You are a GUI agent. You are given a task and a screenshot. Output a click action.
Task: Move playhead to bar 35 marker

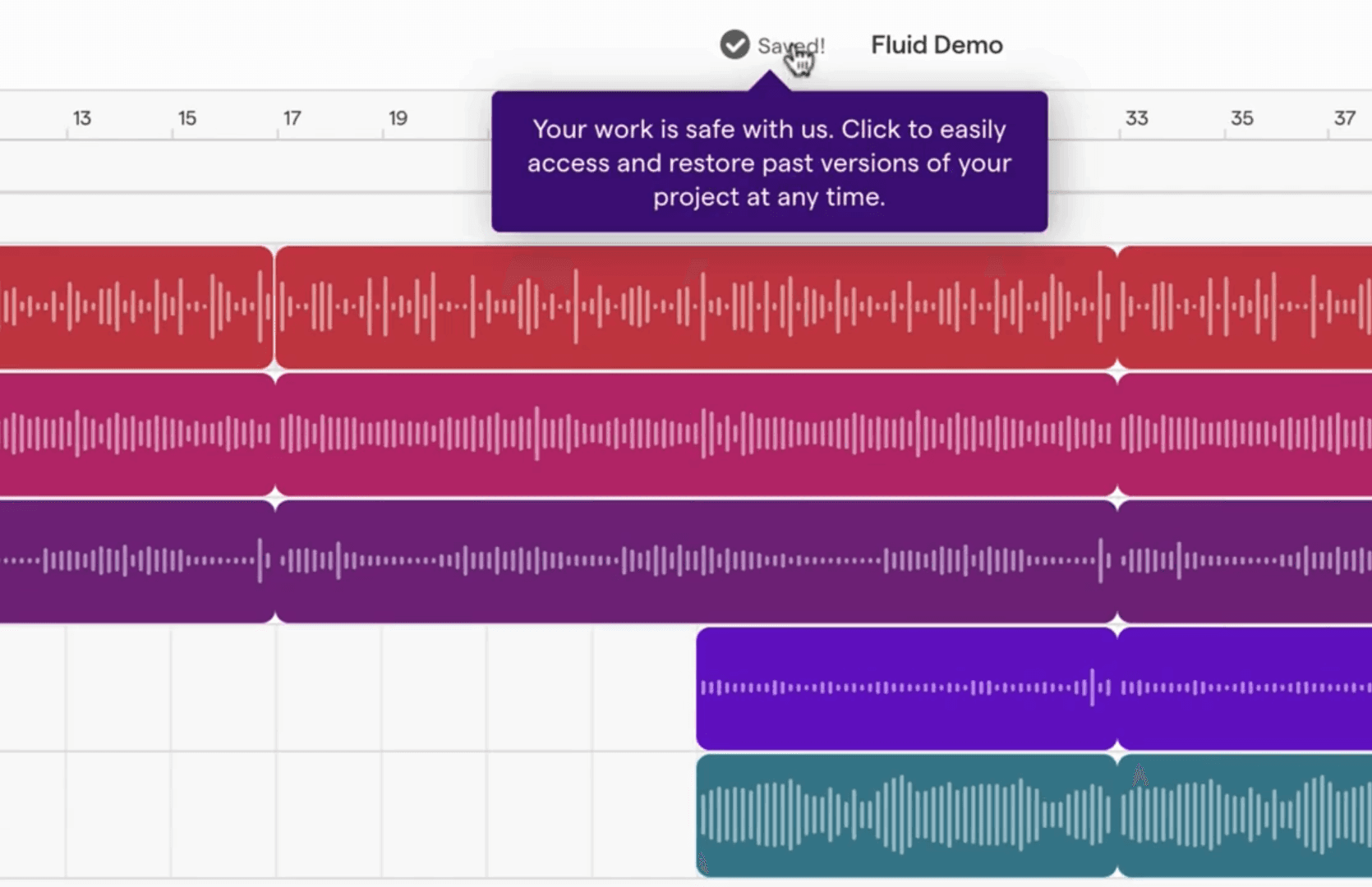pos(1241,118)
